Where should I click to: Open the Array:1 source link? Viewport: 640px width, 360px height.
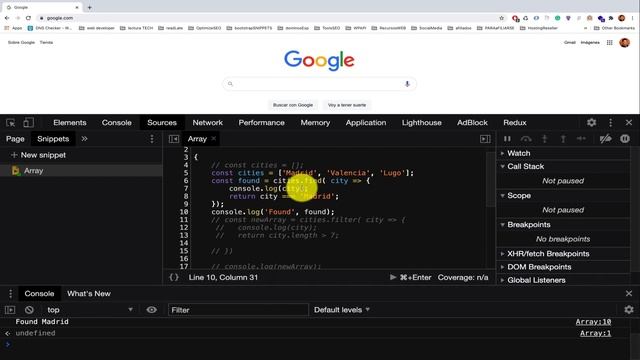tap(595, 333)
